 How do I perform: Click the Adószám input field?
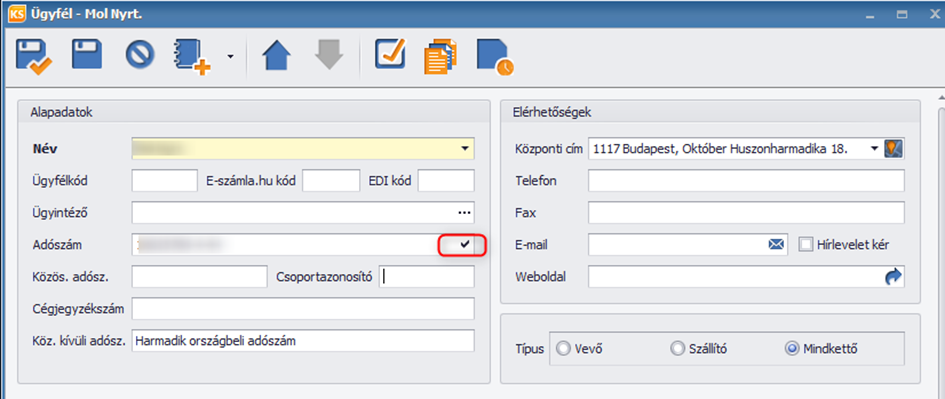point(303,245)
